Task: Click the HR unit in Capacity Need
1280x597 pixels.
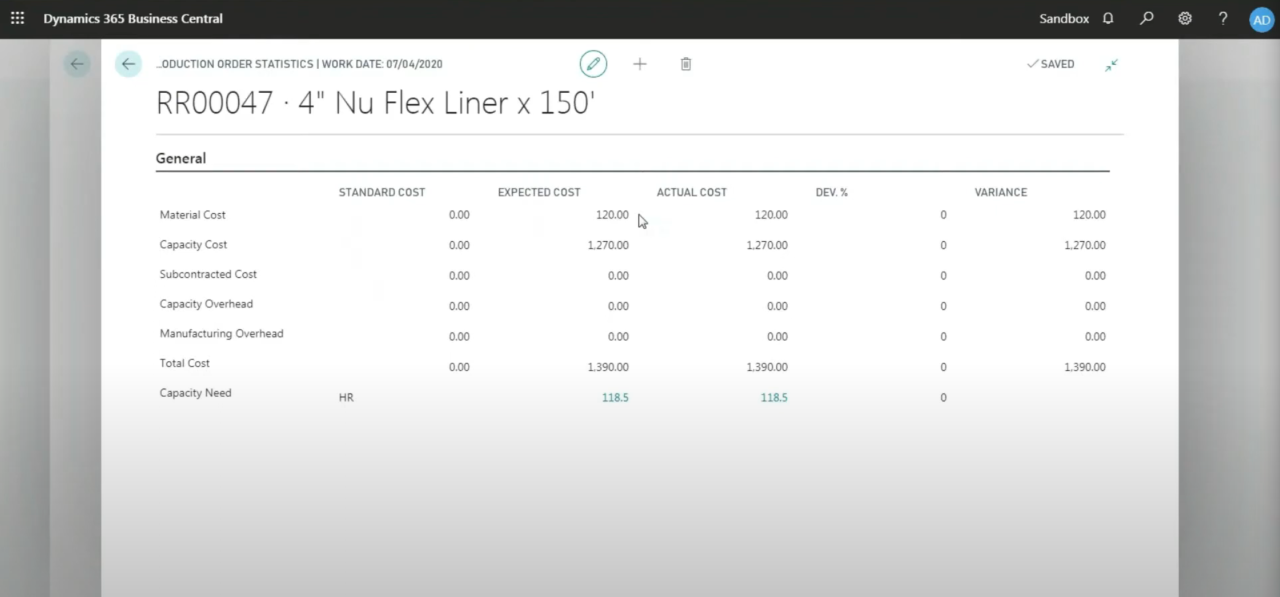Action: pos(346,398)
